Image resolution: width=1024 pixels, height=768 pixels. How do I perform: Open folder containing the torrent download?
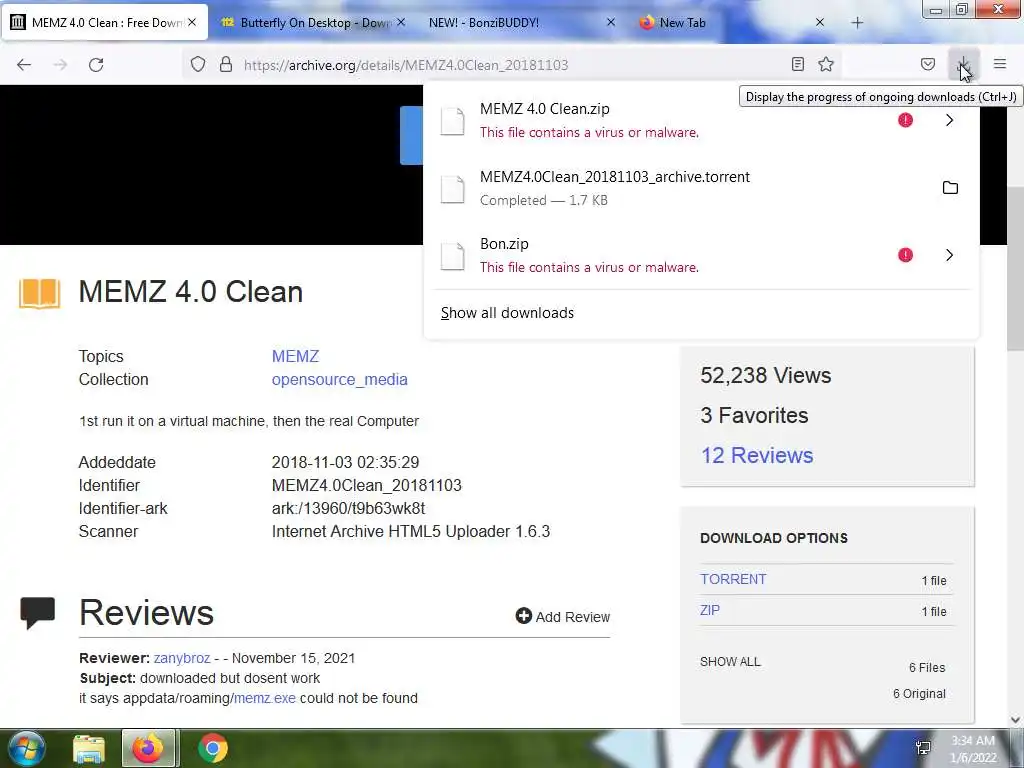click(x=950, y=188)
